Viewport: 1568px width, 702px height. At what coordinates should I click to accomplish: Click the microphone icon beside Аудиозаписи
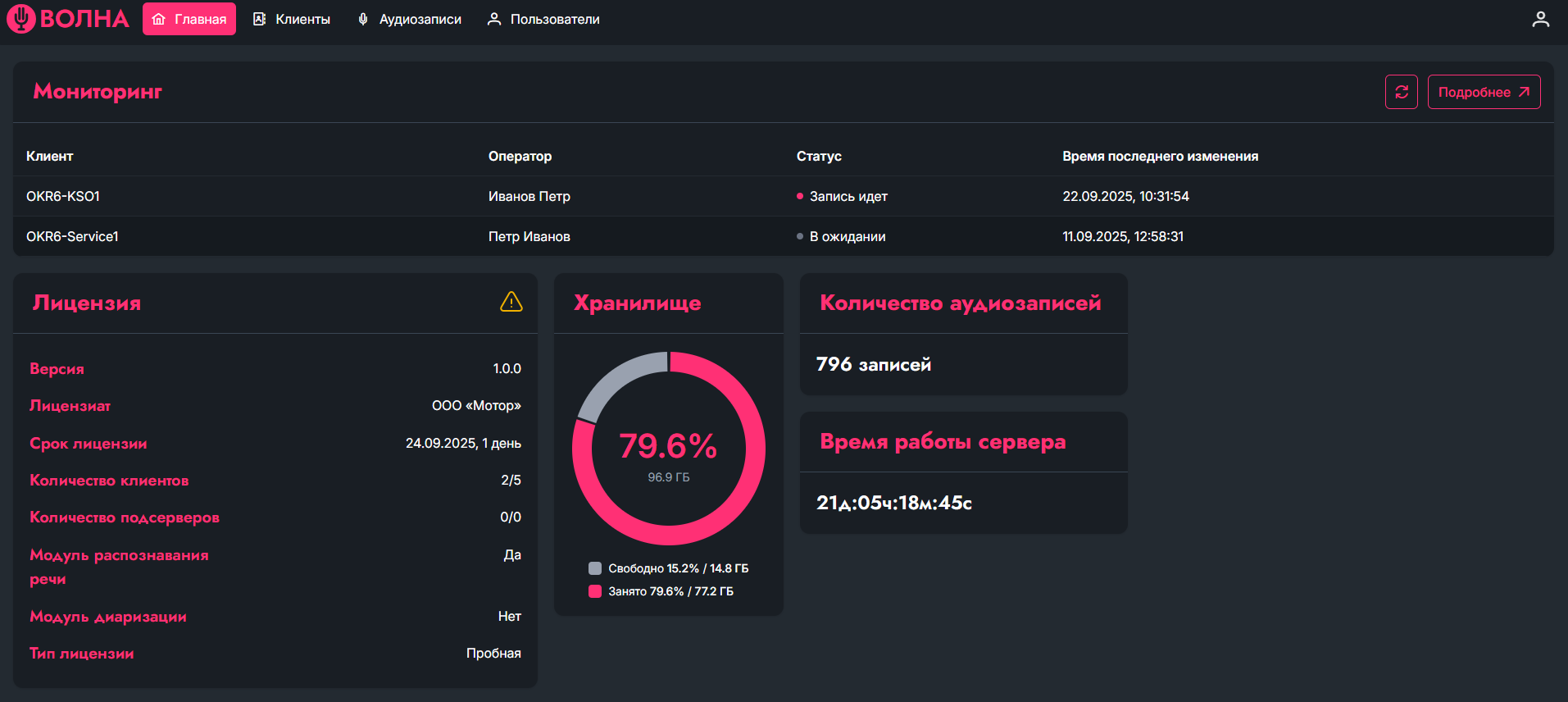click(363, 20)
